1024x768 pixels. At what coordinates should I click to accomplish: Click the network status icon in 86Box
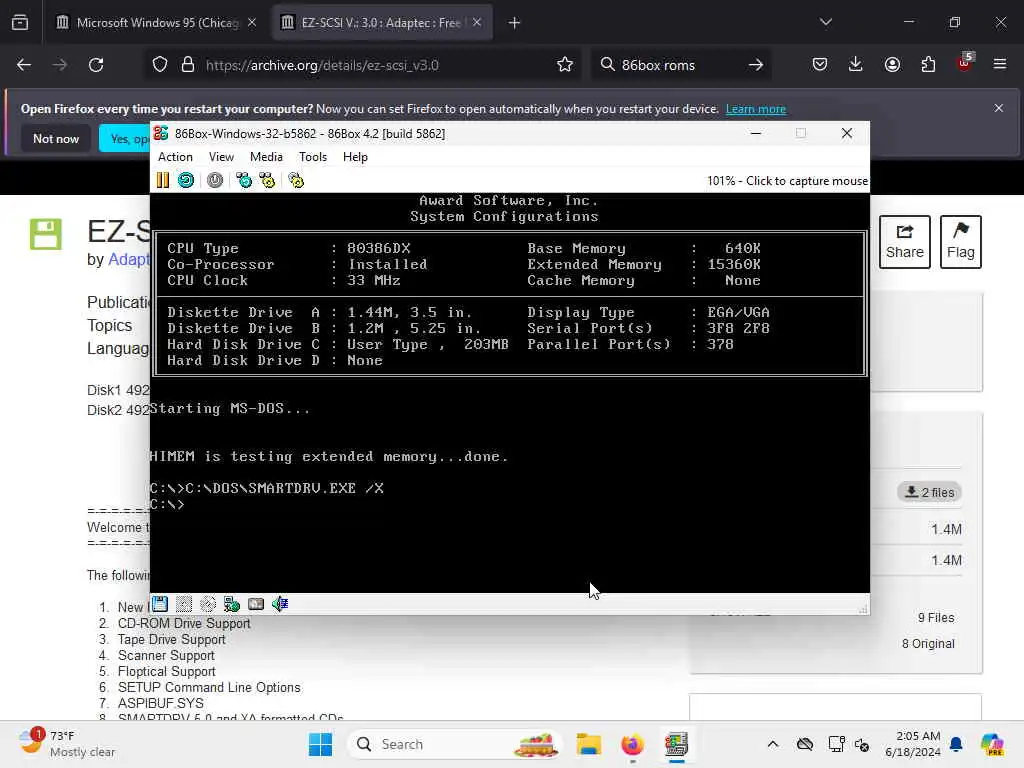[x=232, y=604]
